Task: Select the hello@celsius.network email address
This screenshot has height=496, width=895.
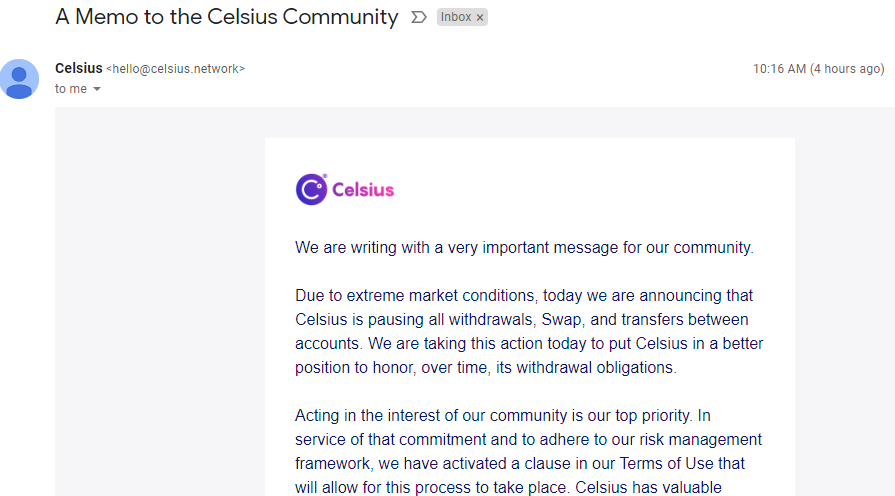Action: tap(175, 69)
